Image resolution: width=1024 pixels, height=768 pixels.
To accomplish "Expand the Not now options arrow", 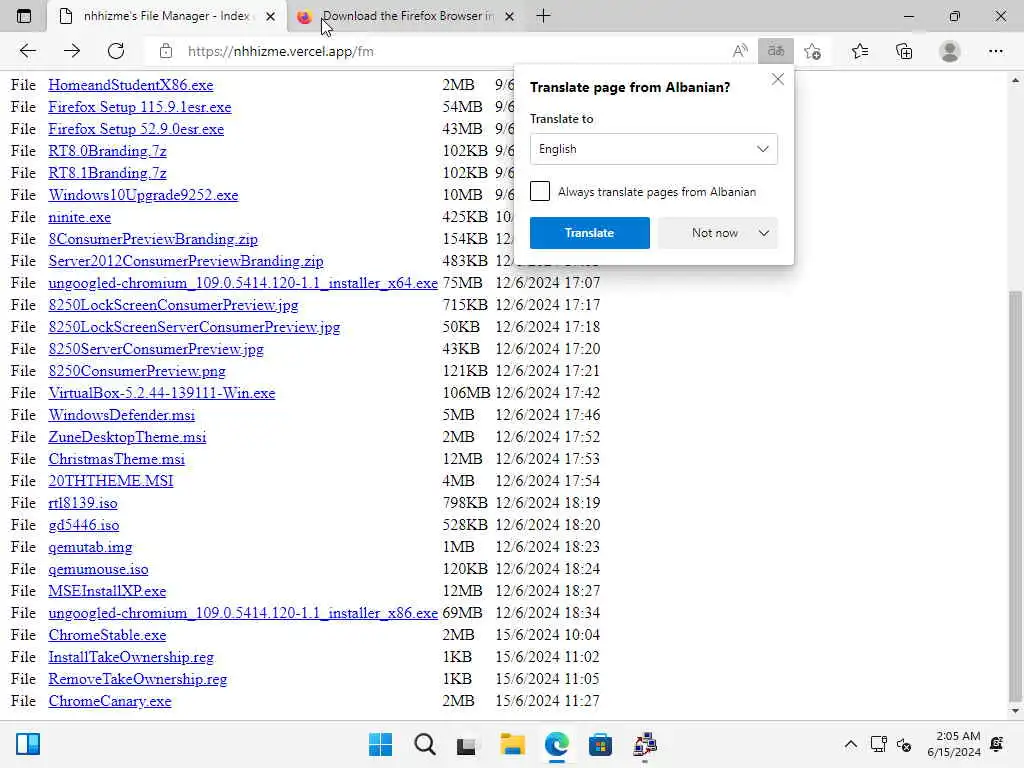I will tap(763, 233).
